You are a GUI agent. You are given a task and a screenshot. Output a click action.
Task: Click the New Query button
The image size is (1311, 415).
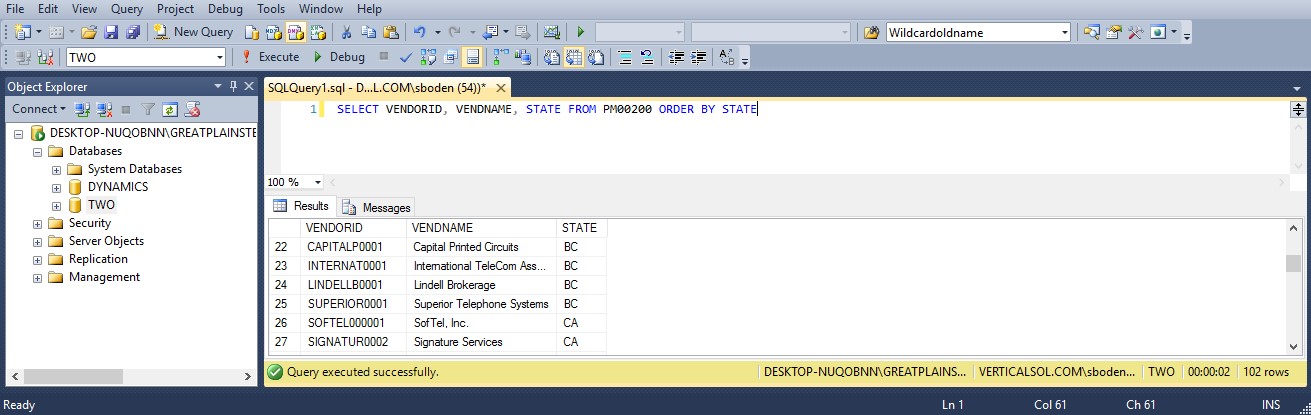pos(195,32)
